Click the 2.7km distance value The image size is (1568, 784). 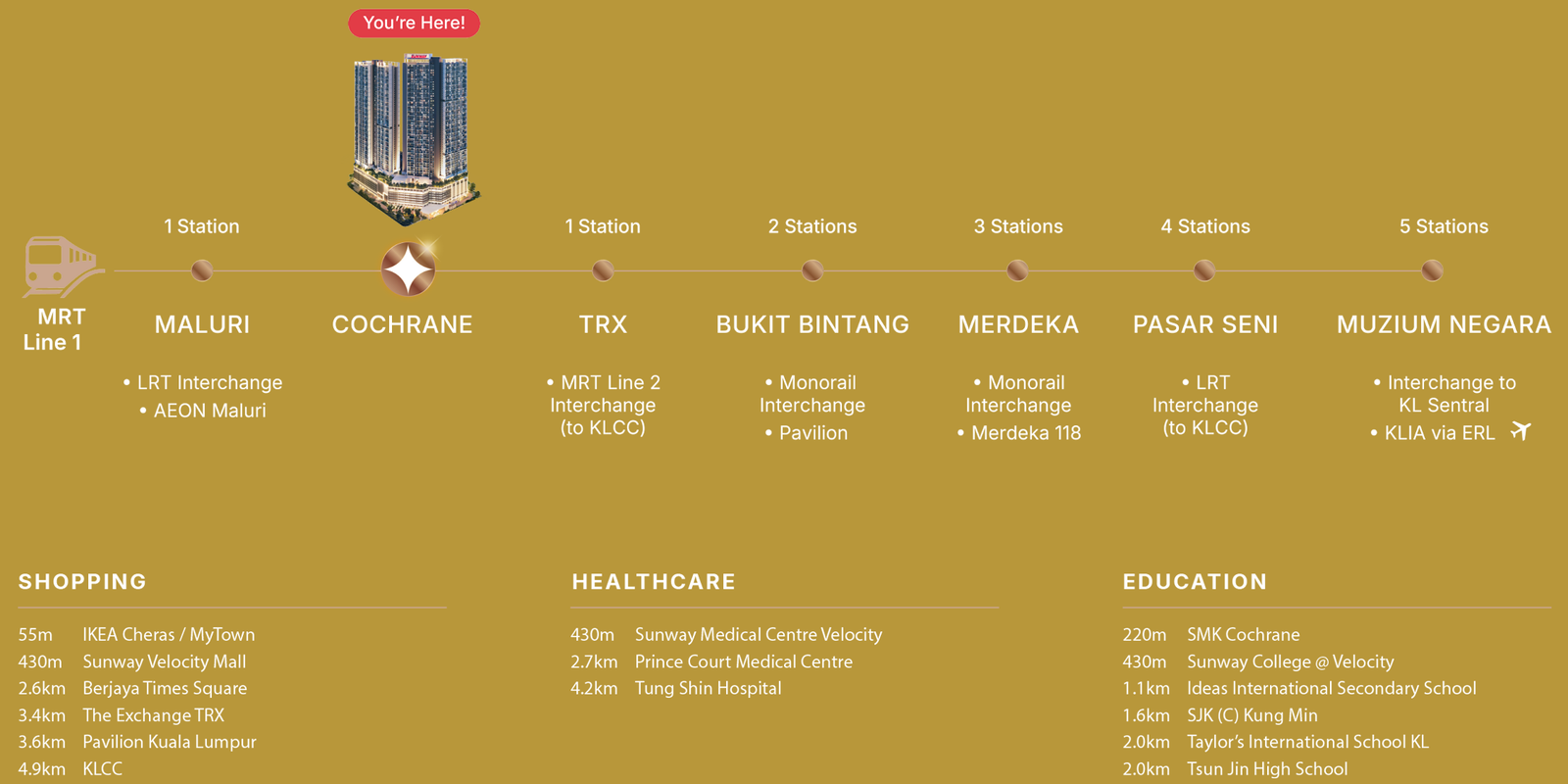(594, 661)
